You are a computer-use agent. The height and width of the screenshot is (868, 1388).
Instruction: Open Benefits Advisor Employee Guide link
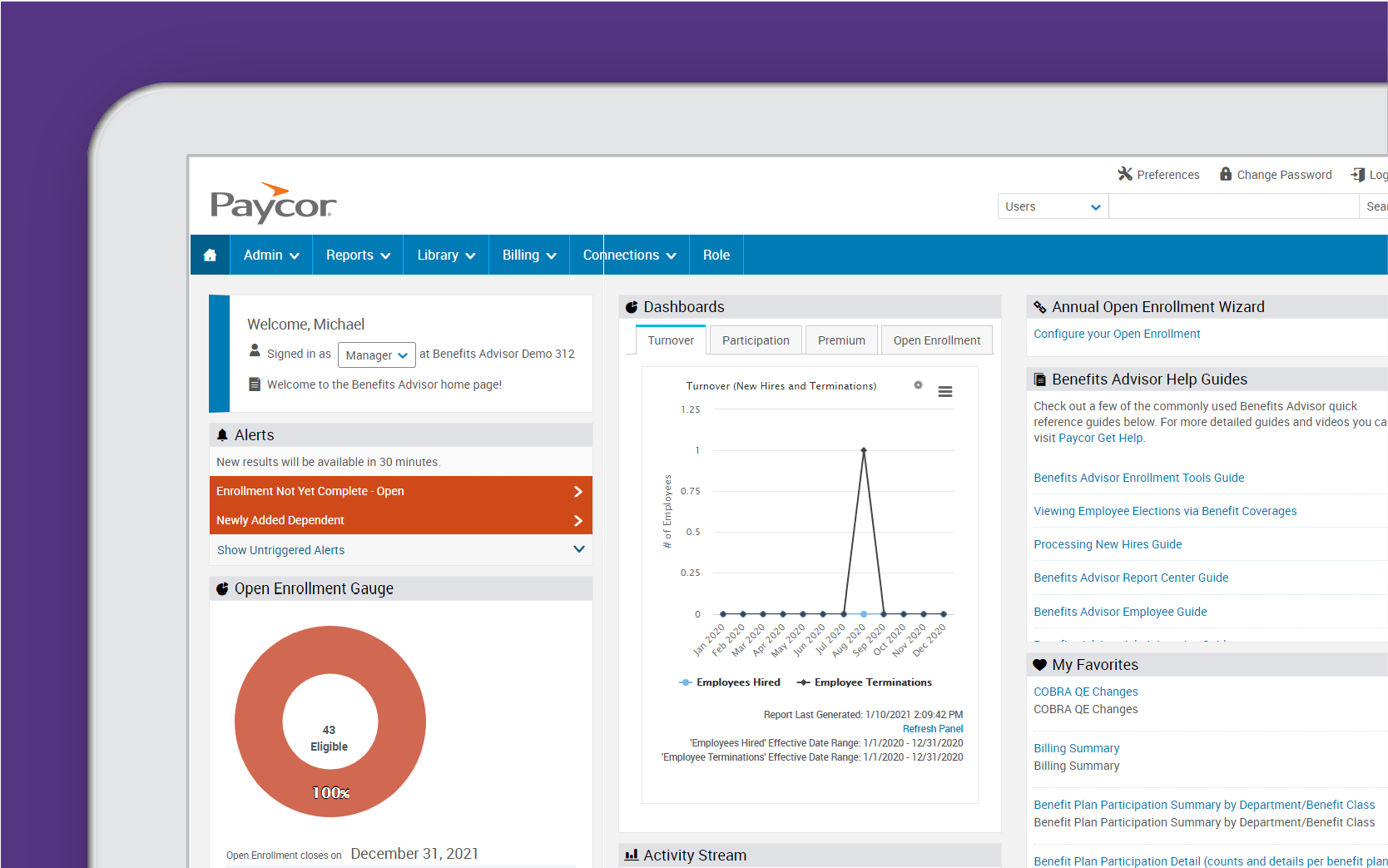pos(1120,612)
